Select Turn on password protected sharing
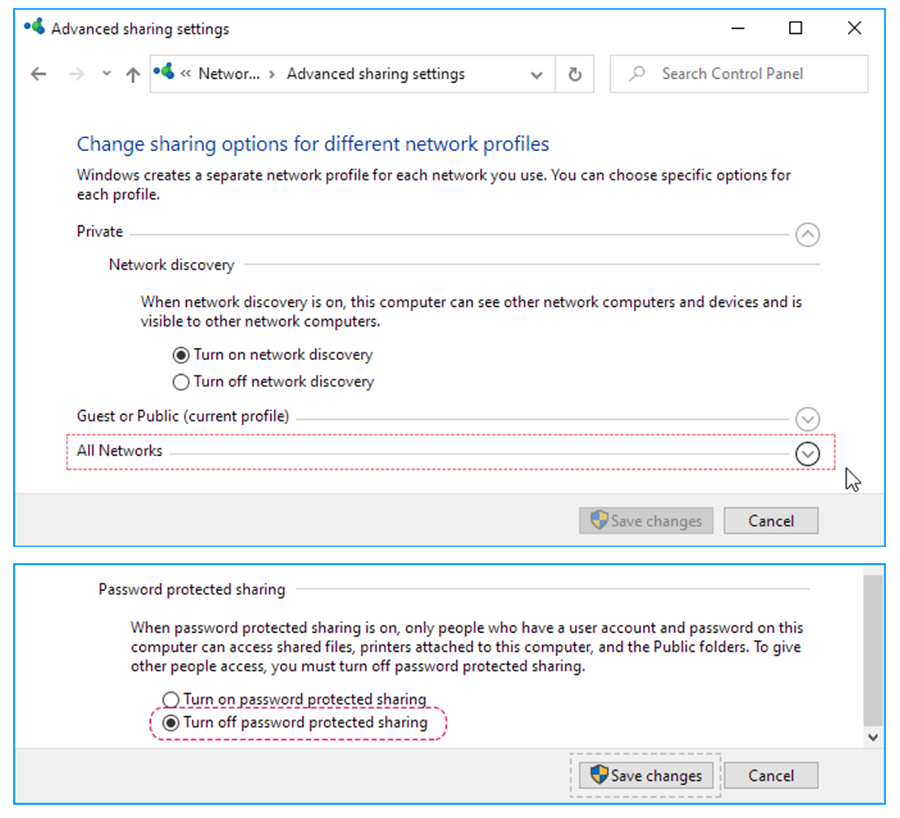 tap(171, 700)
